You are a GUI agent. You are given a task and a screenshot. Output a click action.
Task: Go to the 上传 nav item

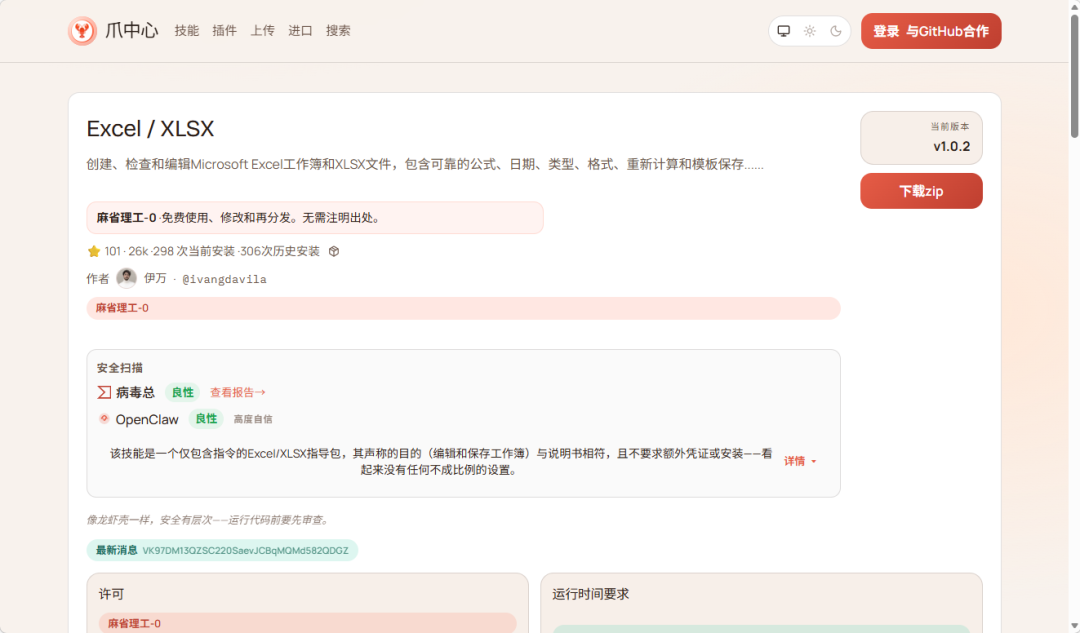tap(262, 31)
